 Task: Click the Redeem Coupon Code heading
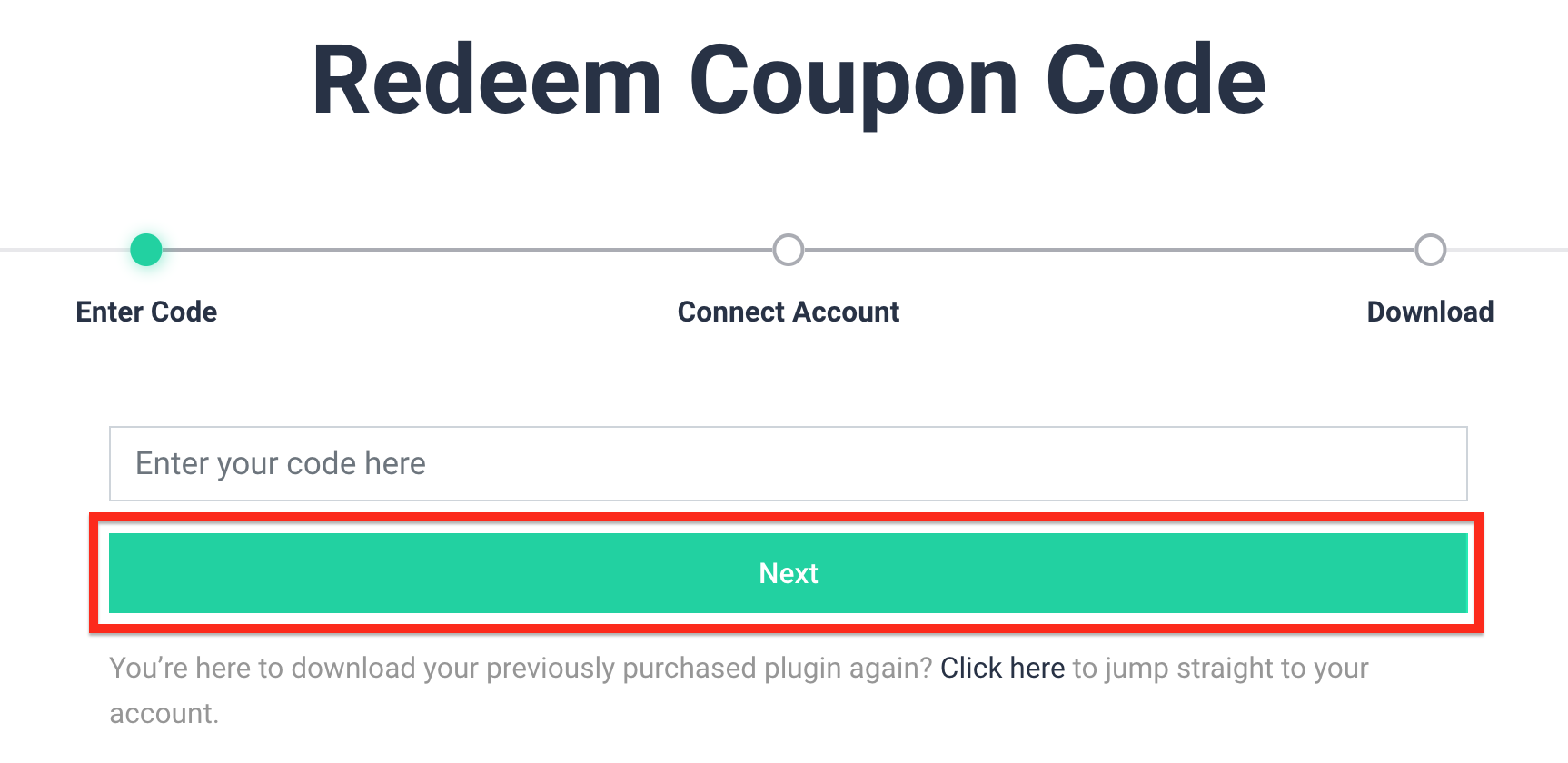coord(789,82)
